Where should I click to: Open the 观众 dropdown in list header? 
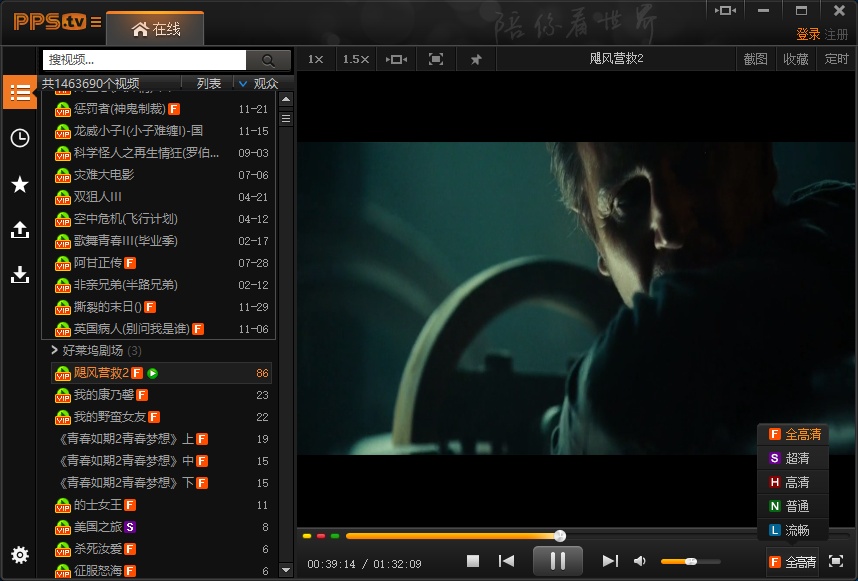pyautogui.click(x=258, y=84)
